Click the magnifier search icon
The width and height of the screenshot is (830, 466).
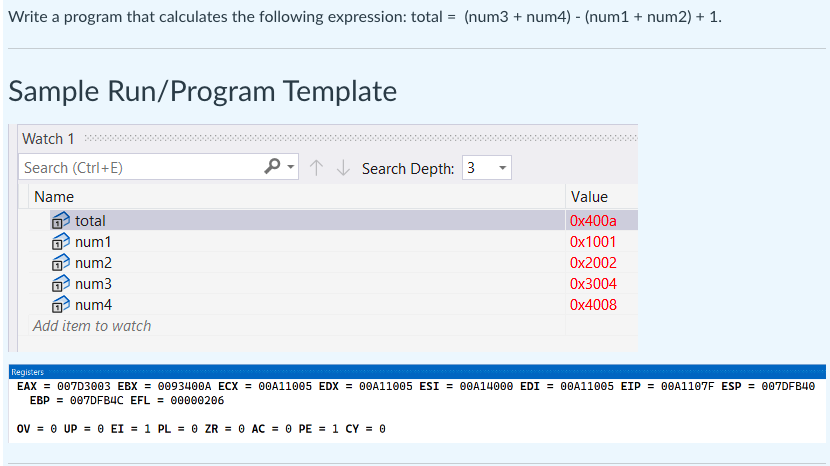click(272, 167)
